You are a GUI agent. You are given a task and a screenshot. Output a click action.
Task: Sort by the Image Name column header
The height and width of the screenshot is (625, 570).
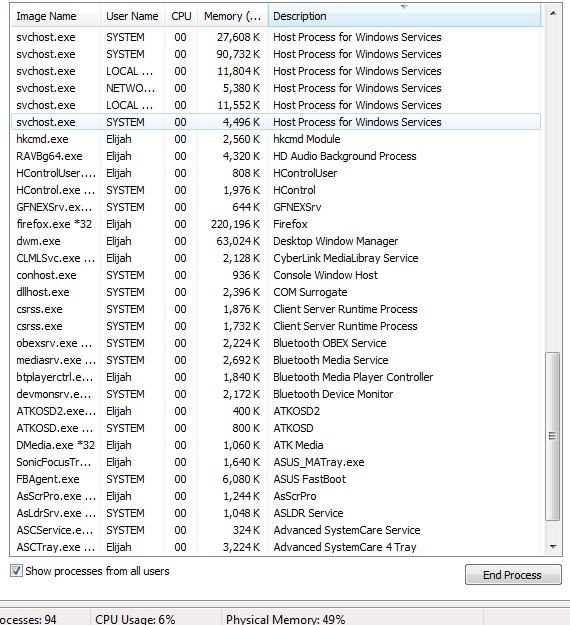click(x=56, y=16)
